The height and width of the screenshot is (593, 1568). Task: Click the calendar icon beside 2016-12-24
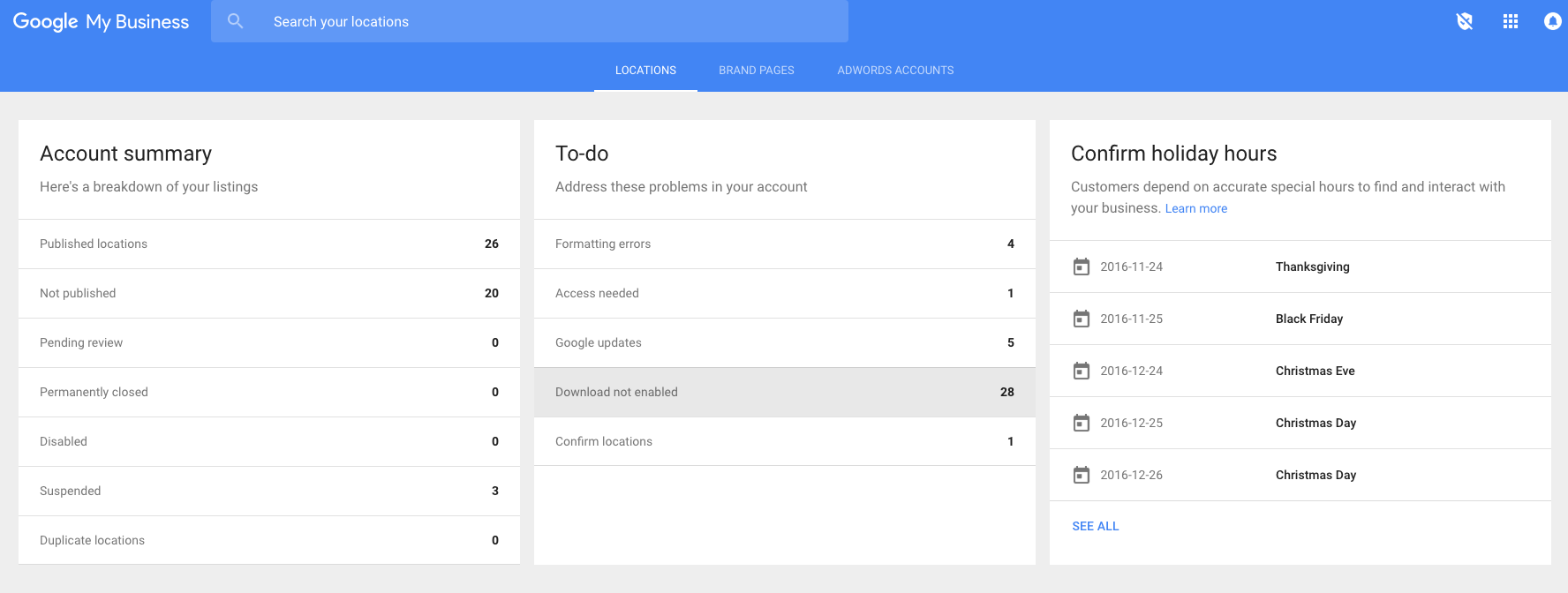[1081, 371]
